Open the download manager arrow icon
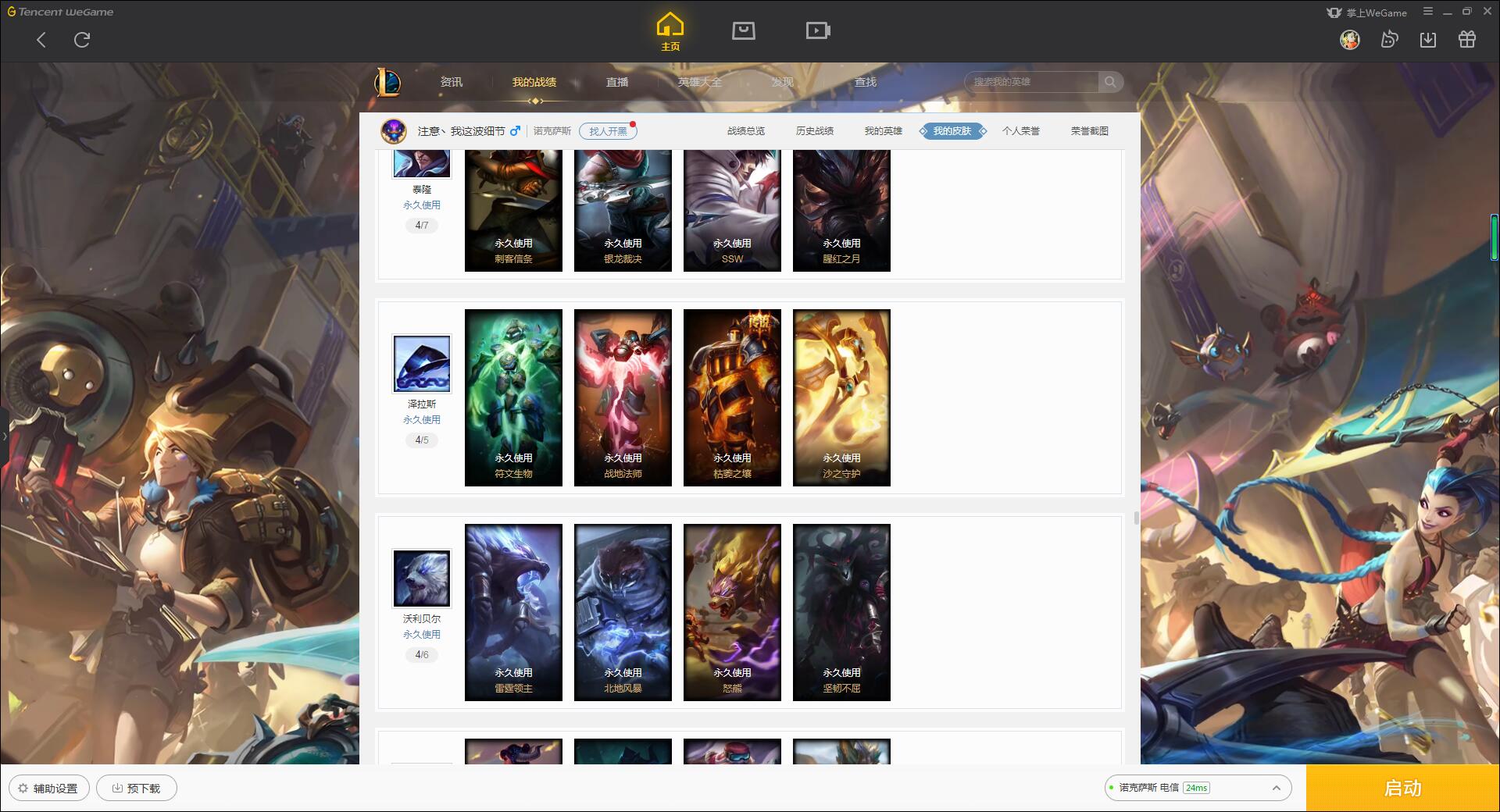The width and height of the screenshot is (1500, 812). 1427,39
